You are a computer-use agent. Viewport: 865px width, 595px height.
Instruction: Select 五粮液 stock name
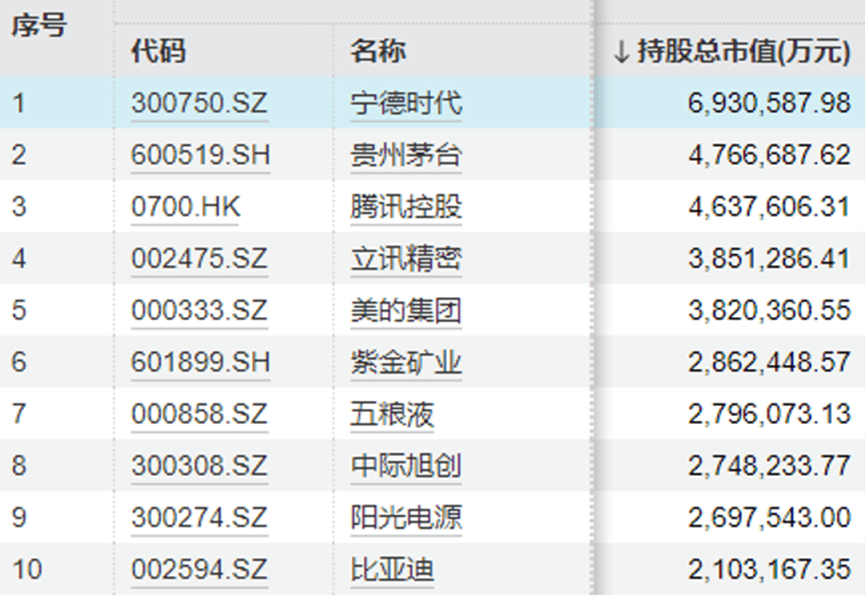[x=391, y=414]
